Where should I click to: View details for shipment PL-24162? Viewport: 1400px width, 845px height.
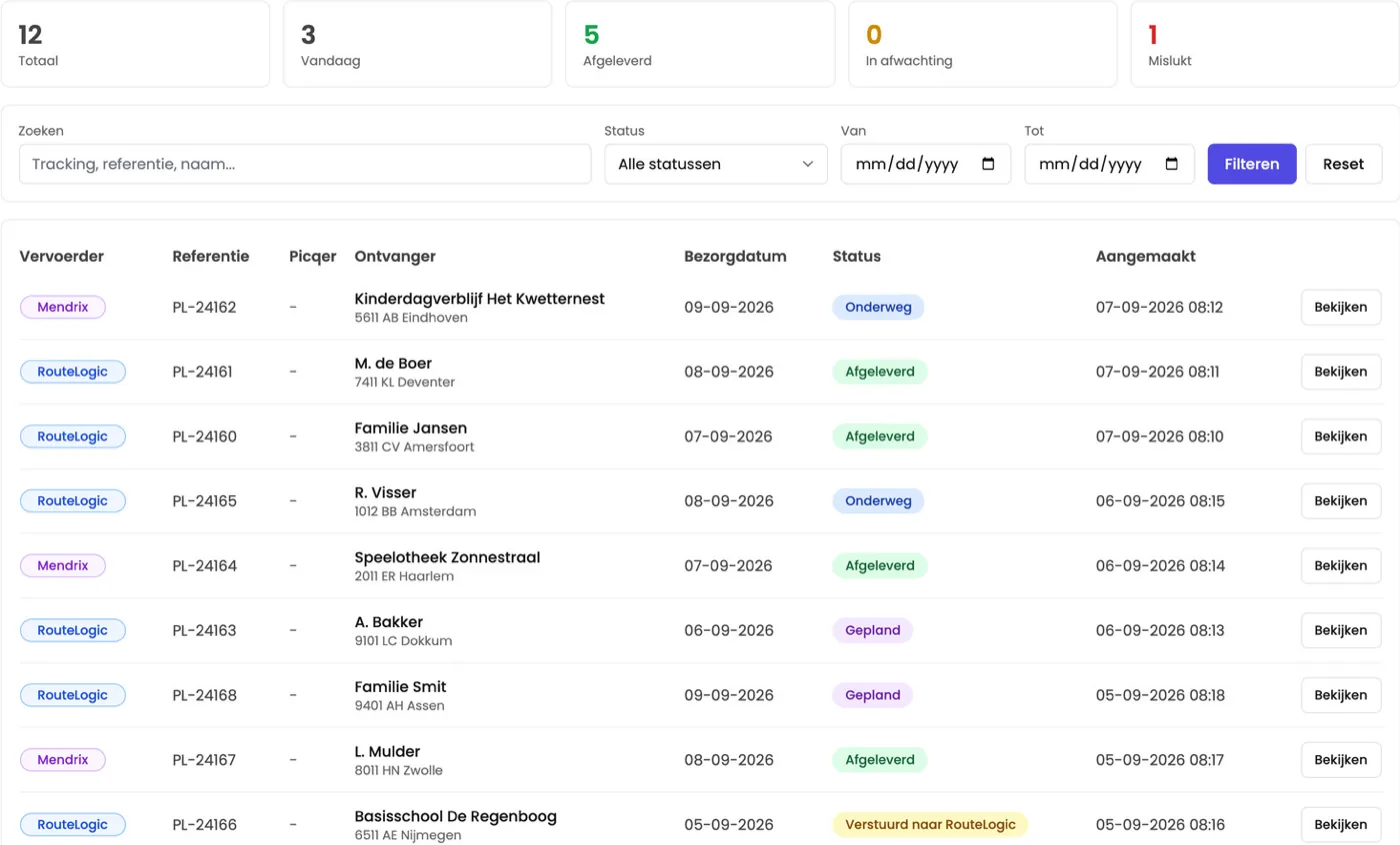coord(1341,307)
